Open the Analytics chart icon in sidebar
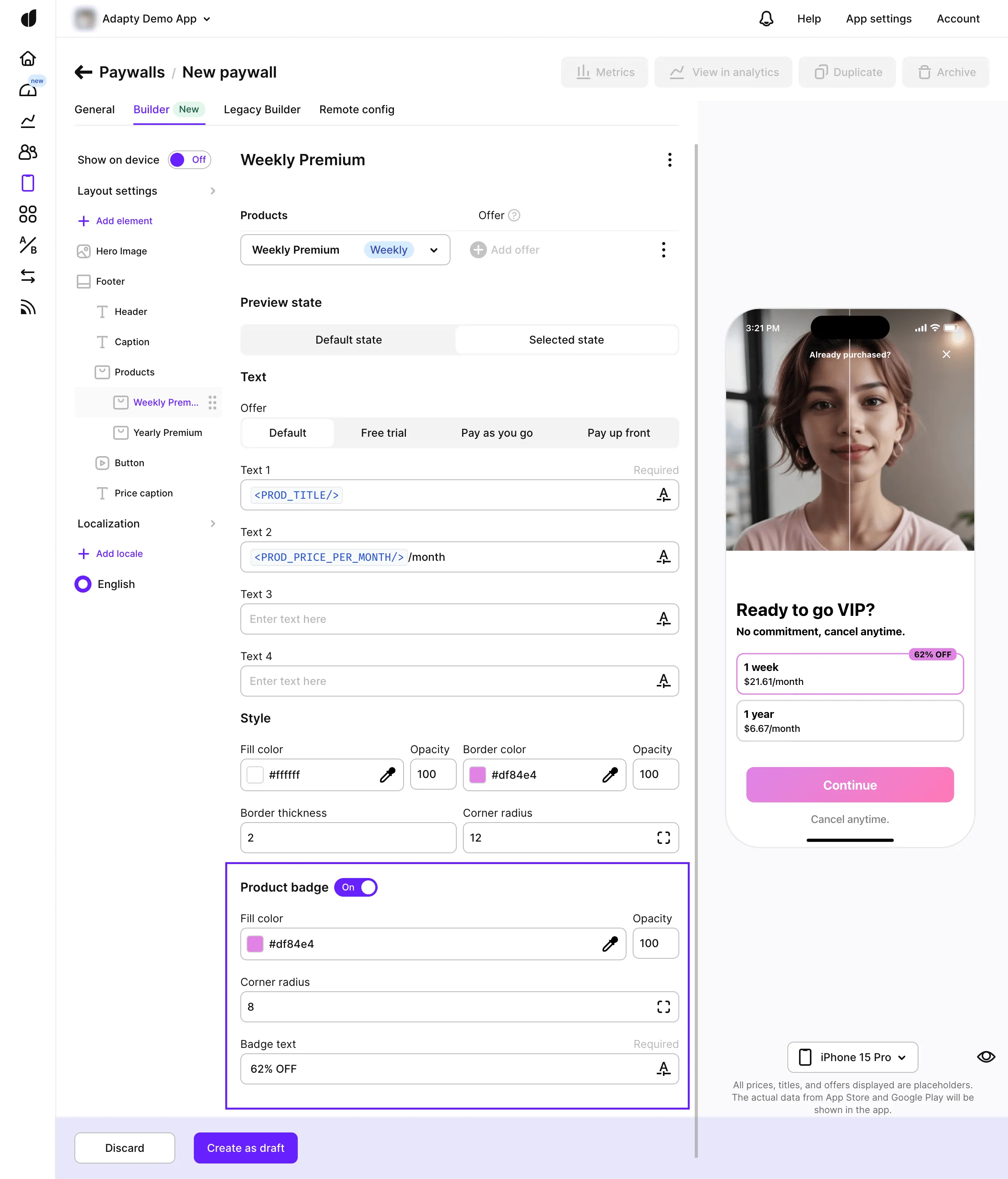The height and width of the screenshot is (1179, 1008). (x=28, y=121)
